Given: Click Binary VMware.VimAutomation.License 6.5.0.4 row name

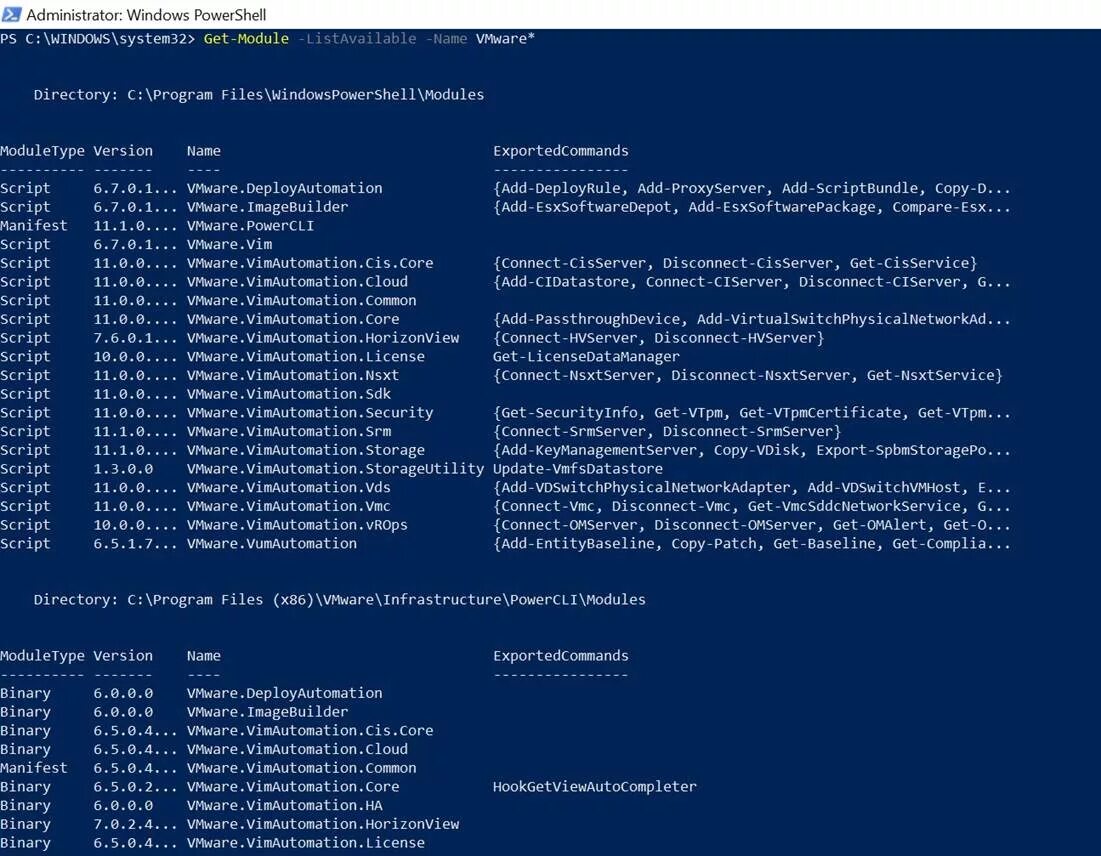Looking at the screenshot, I should [305, 843].
